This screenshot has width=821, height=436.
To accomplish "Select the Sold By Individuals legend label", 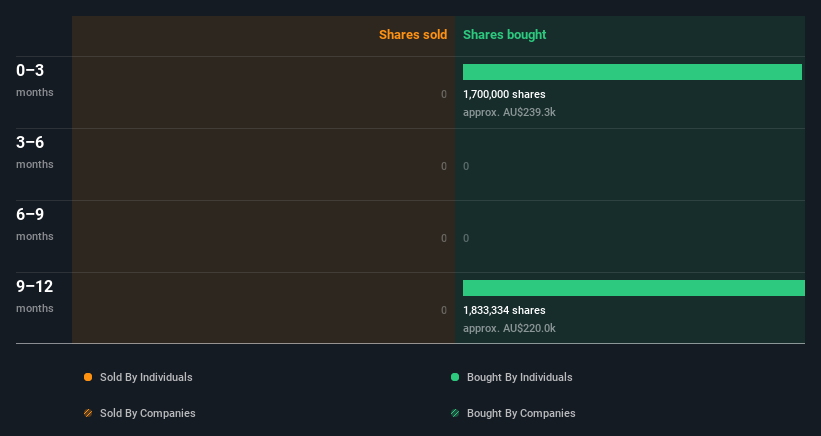I will pyautogui.click(x=146, y=377).
